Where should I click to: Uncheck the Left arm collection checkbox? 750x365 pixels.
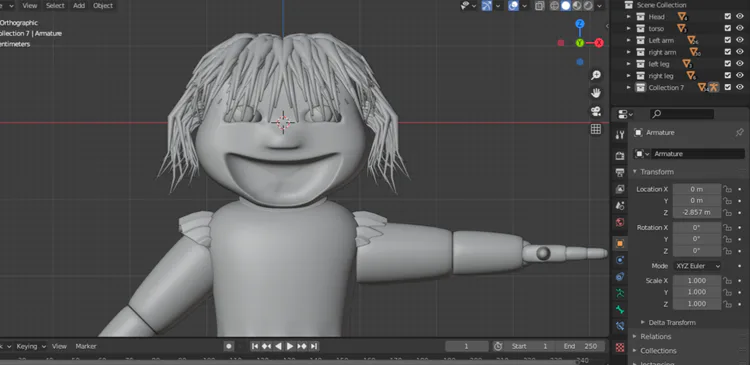pyautogui.click(x=728, y=40)
